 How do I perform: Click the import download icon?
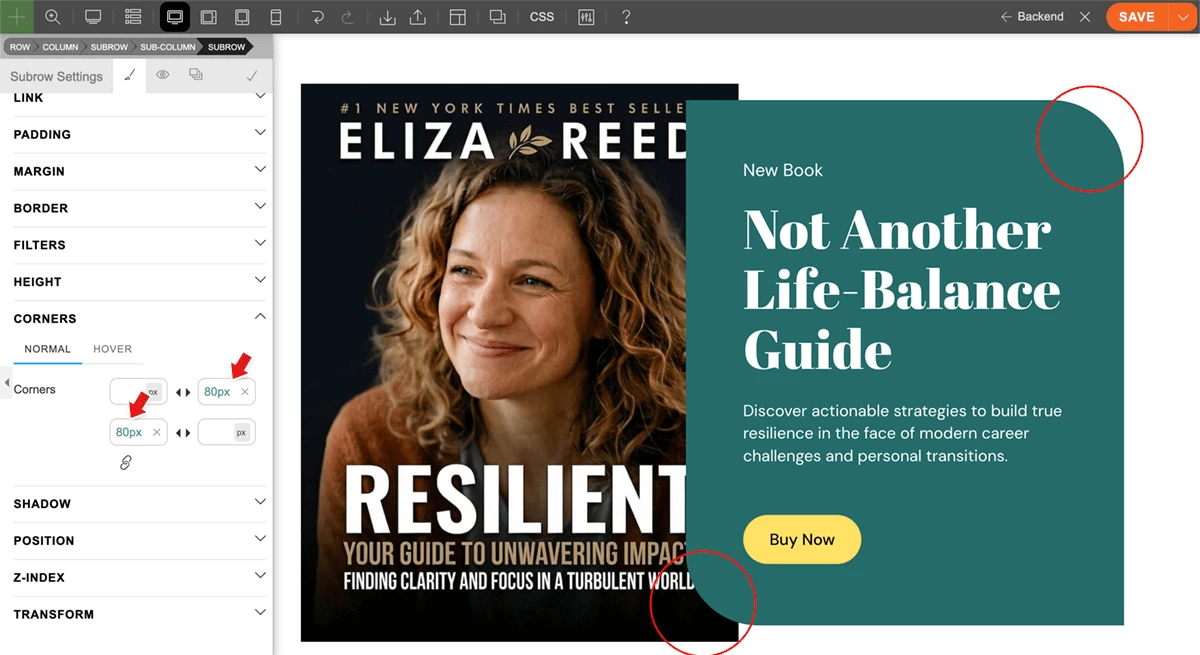pos(388,17)
